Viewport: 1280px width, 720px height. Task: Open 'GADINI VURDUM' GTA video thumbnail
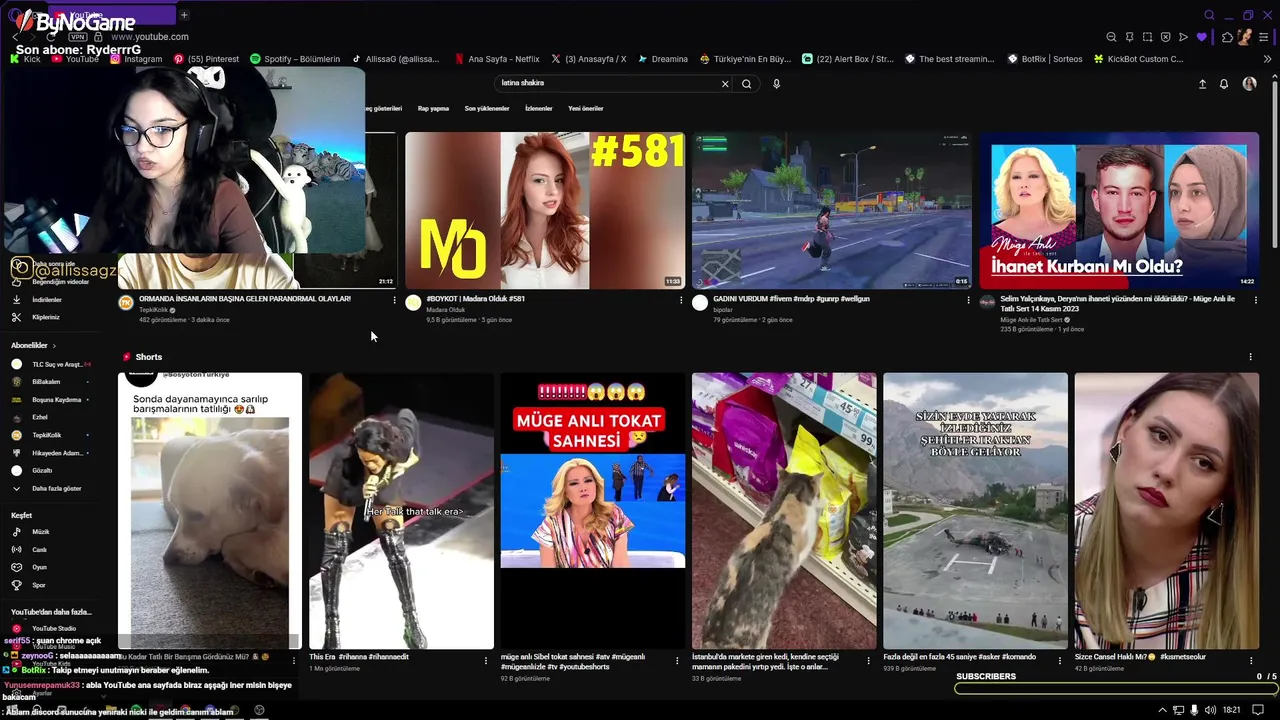coord(832,210)
